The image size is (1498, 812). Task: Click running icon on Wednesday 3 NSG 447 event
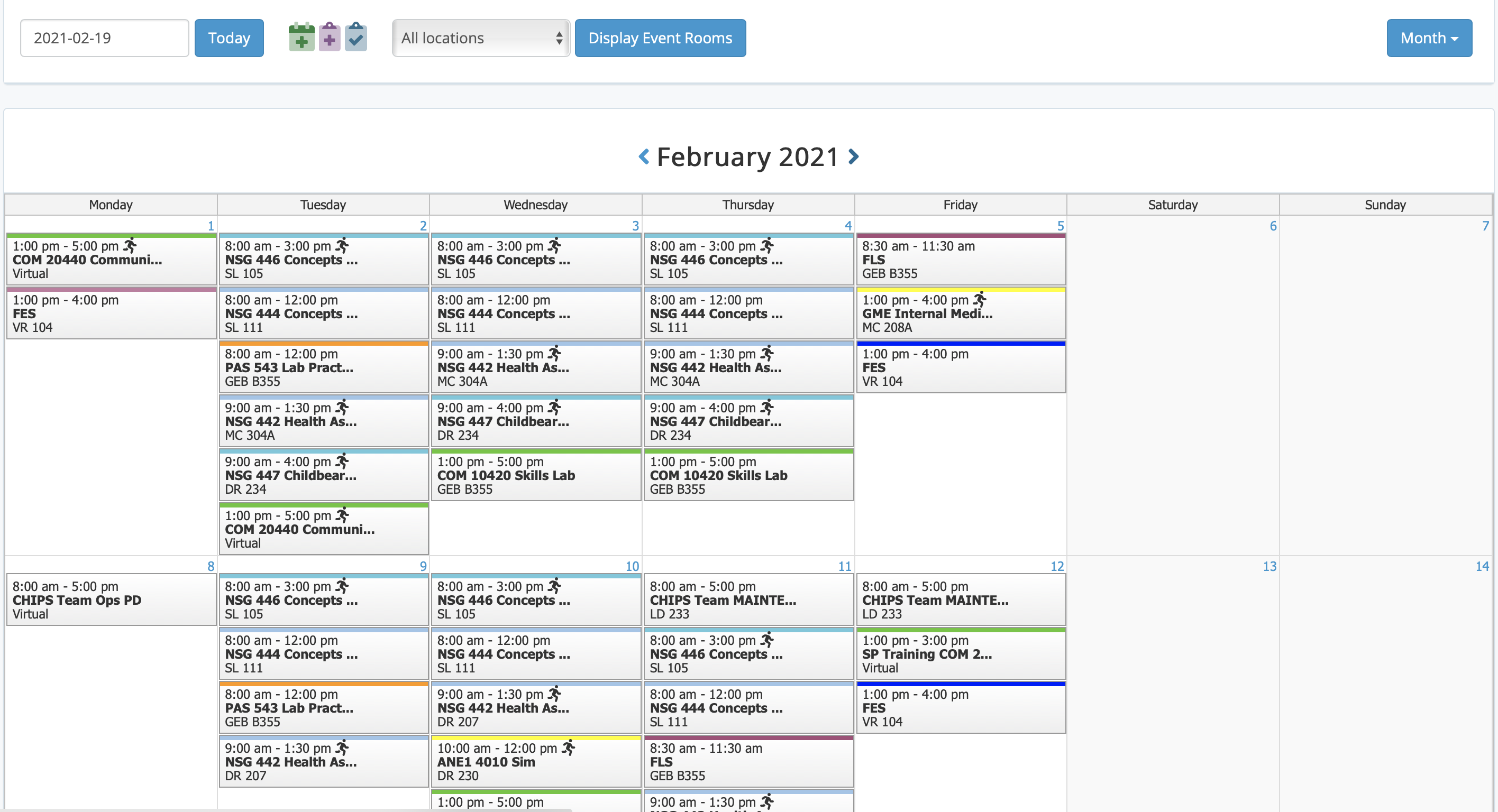point(554,407)
